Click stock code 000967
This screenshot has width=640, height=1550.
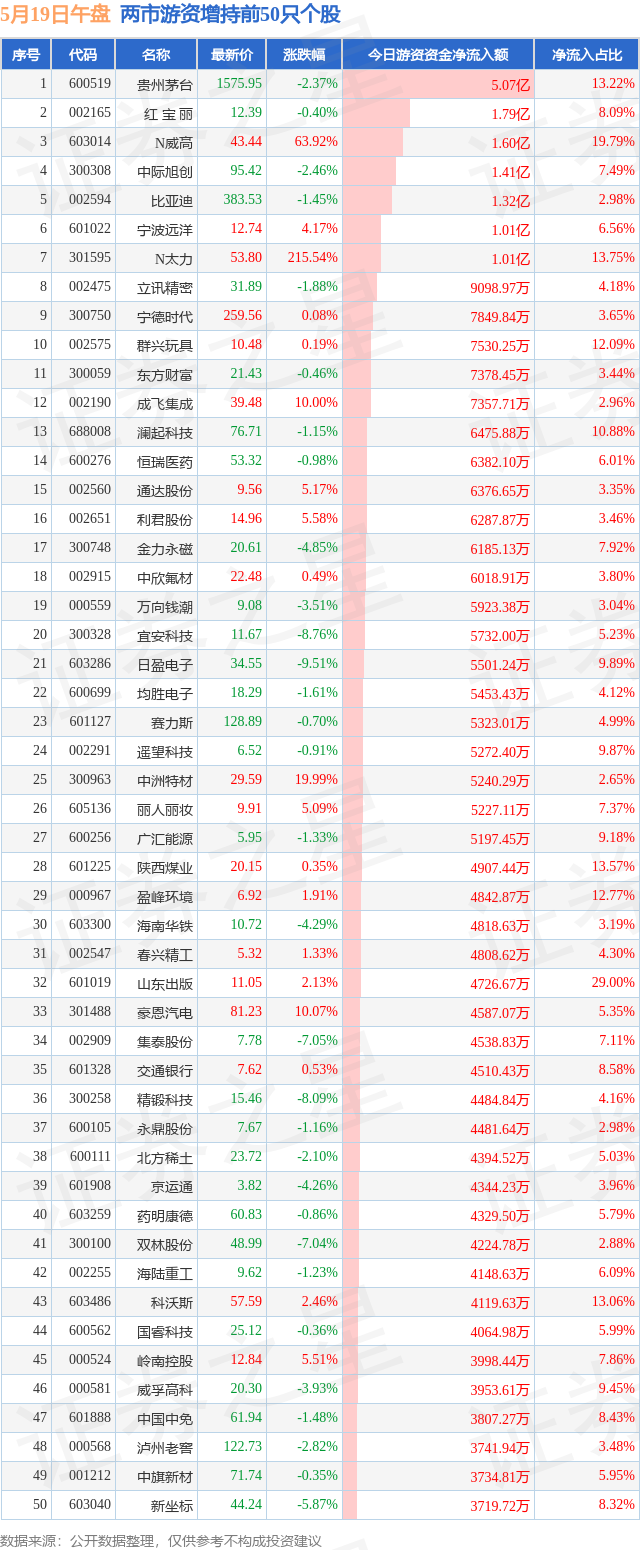pyautogui.click(x=89, y=896)
